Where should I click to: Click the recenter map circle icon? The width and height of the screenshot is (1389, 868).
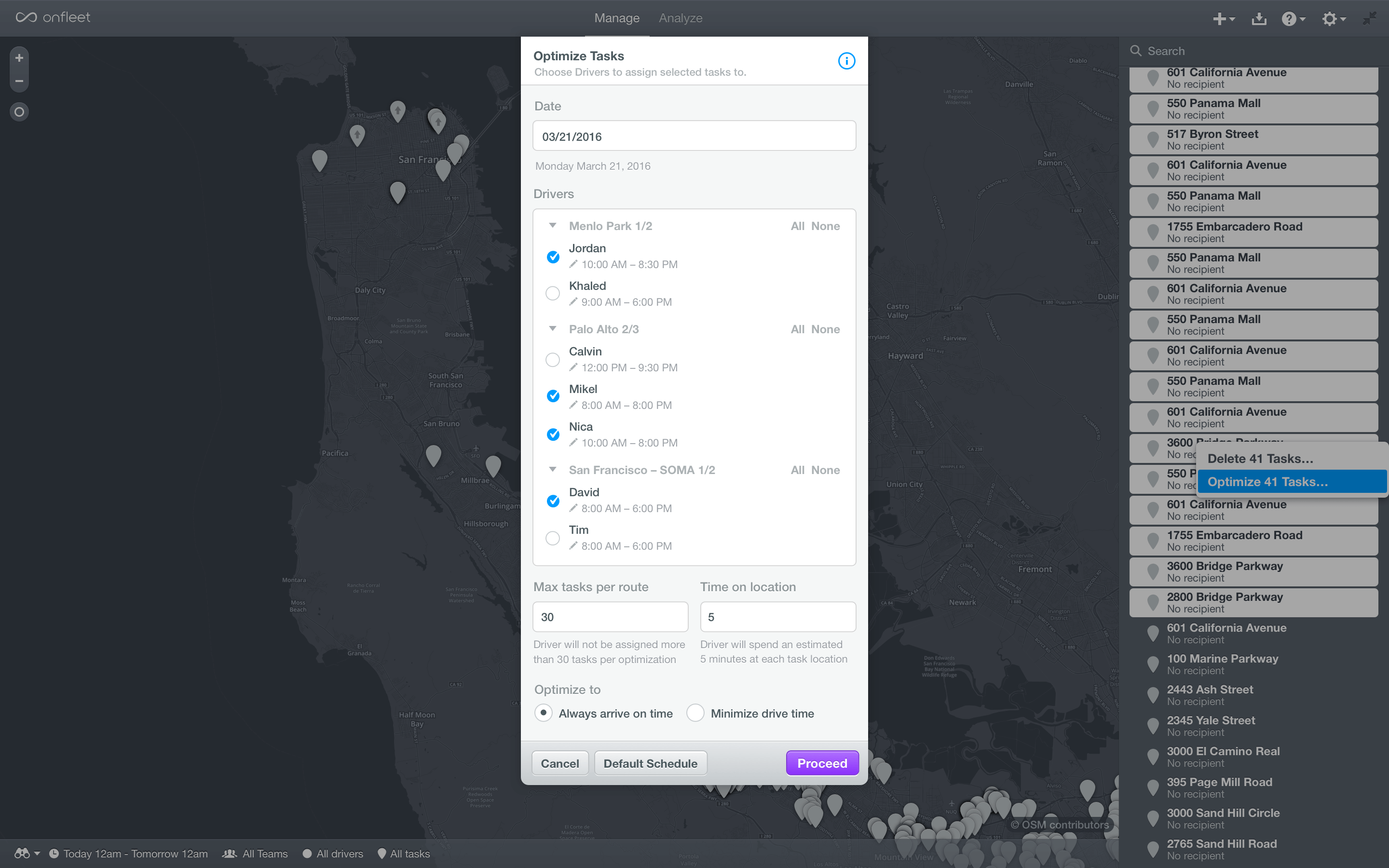tap(19, 112)
